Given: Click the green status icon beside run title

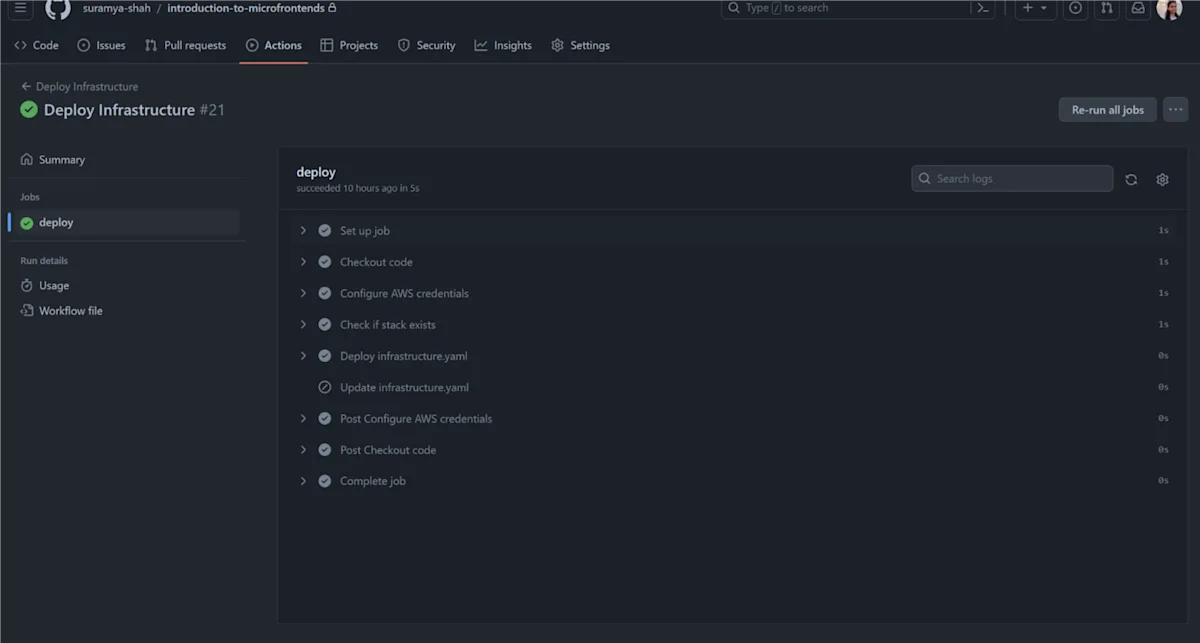Looking at the screenshot, I should [x=29, y=110].
